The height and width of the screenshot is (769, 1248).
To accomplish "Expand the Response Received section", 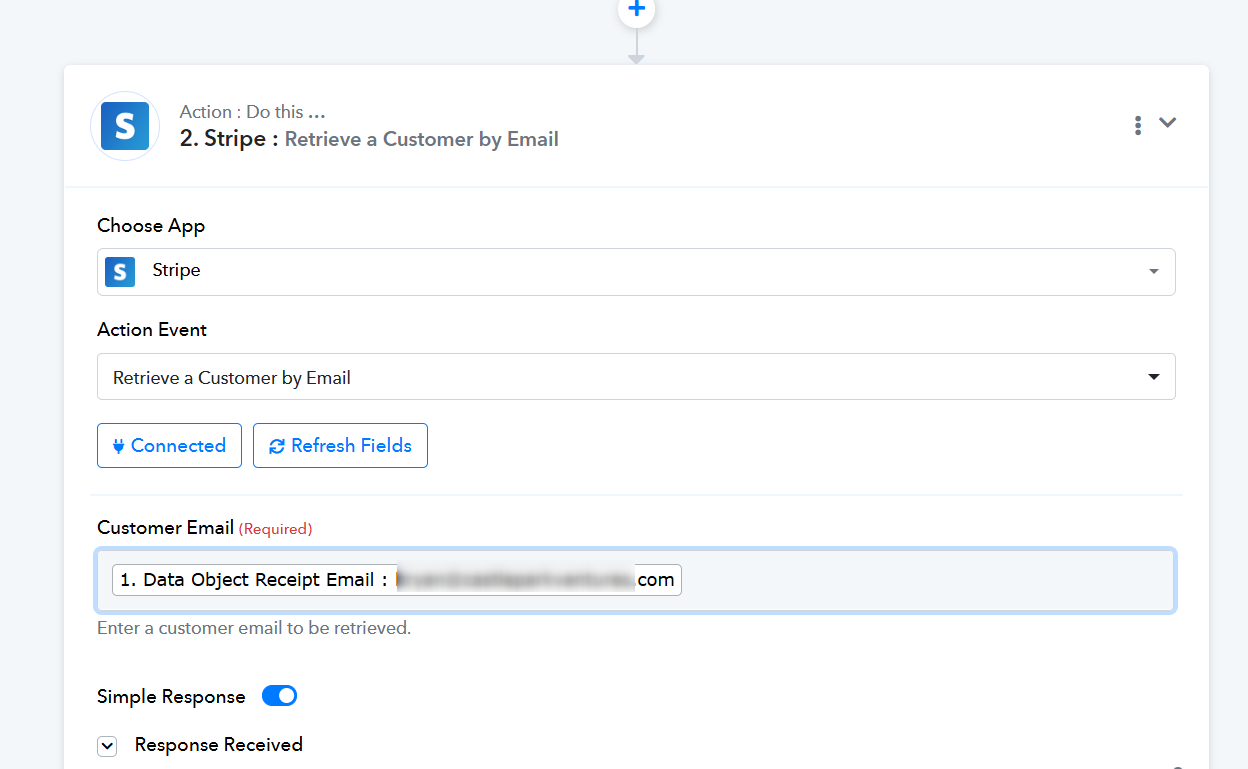I will 107,746.
